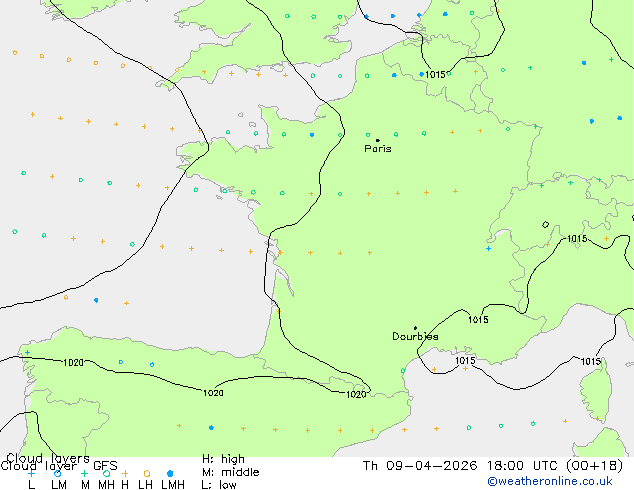
Task: Click the 1020 isobar label over eastern Pyrenees
Action: [356, 394]
